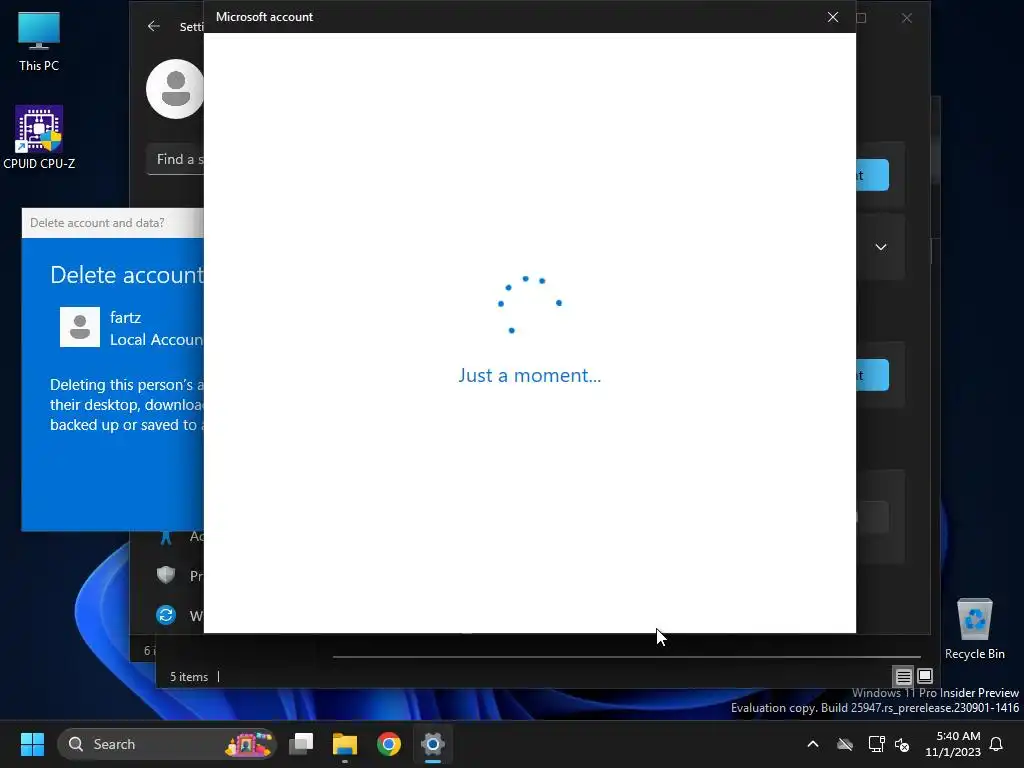
Task: Switch File Explorer to details view
Action: (x=903, y=676)
